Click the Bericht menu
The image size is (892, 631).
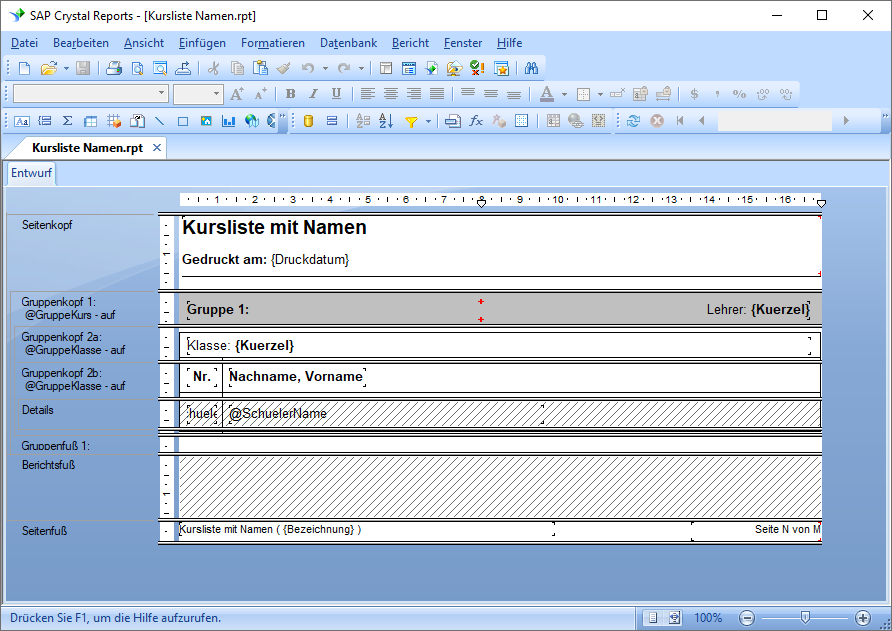tap(410, 43)
